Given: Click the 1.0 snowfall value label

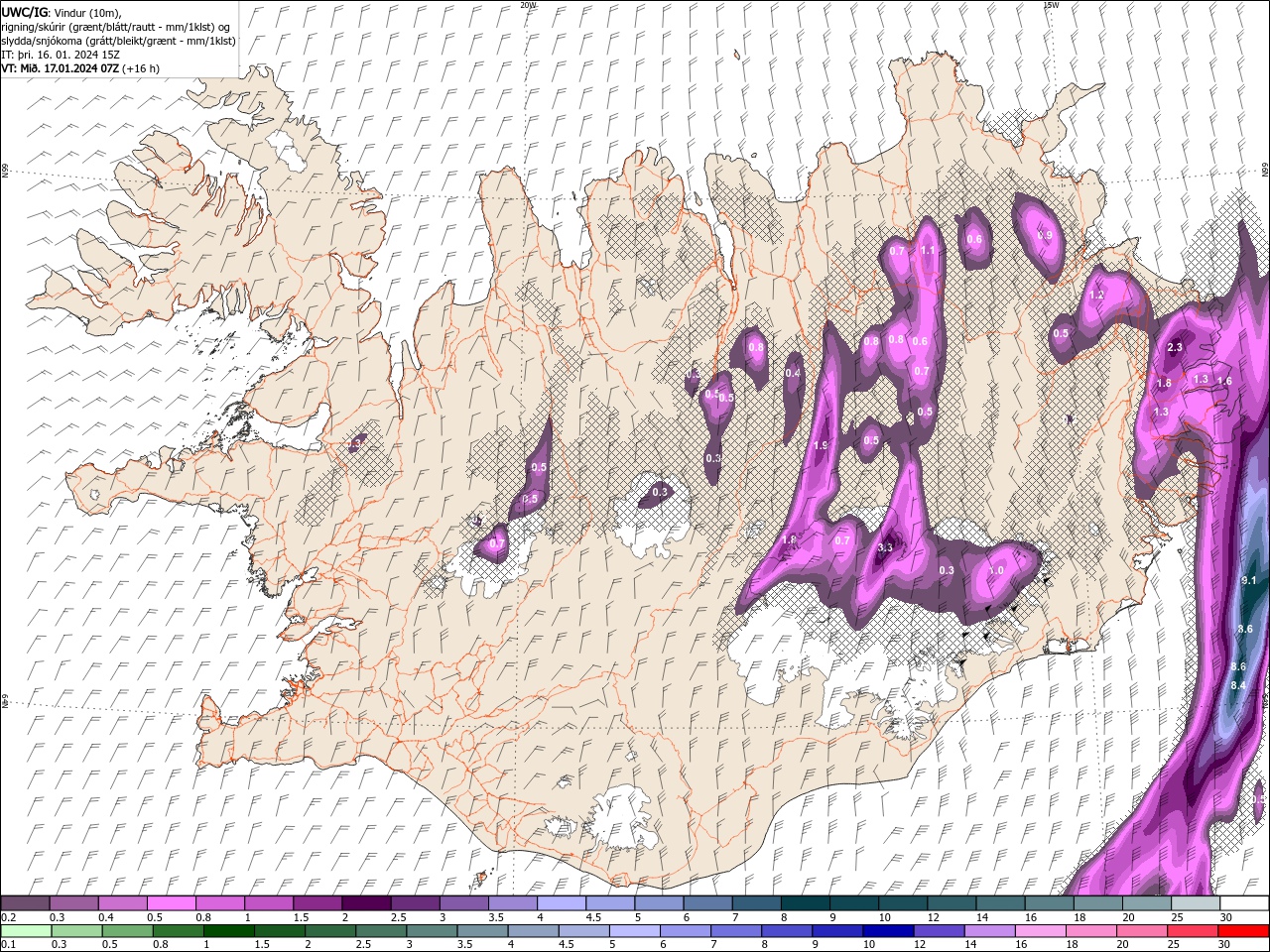Looking at the screenshot, I should 996,571.
